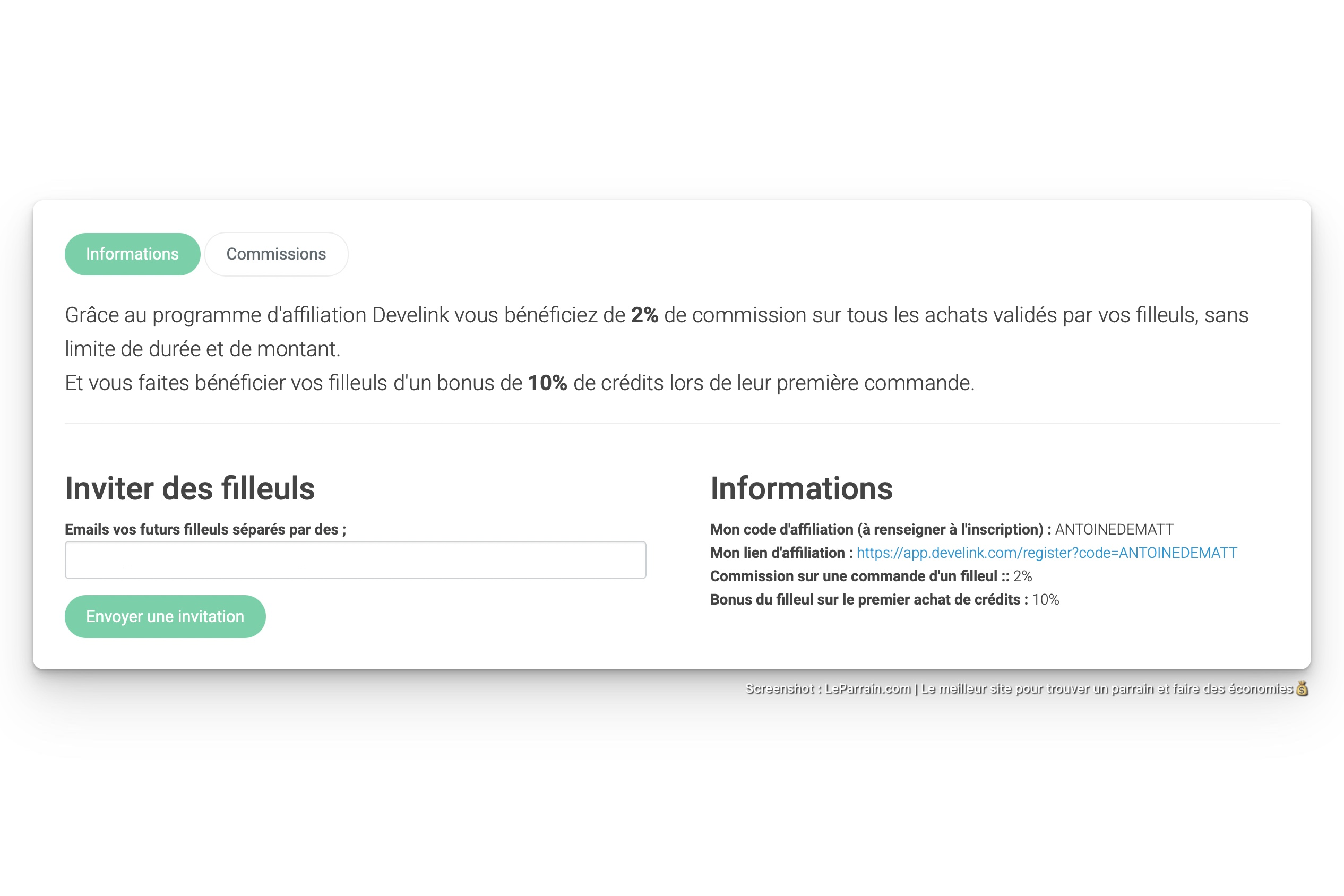
Task: Click the Emails vos futurs filleuls label
Action: click(205, 529)
